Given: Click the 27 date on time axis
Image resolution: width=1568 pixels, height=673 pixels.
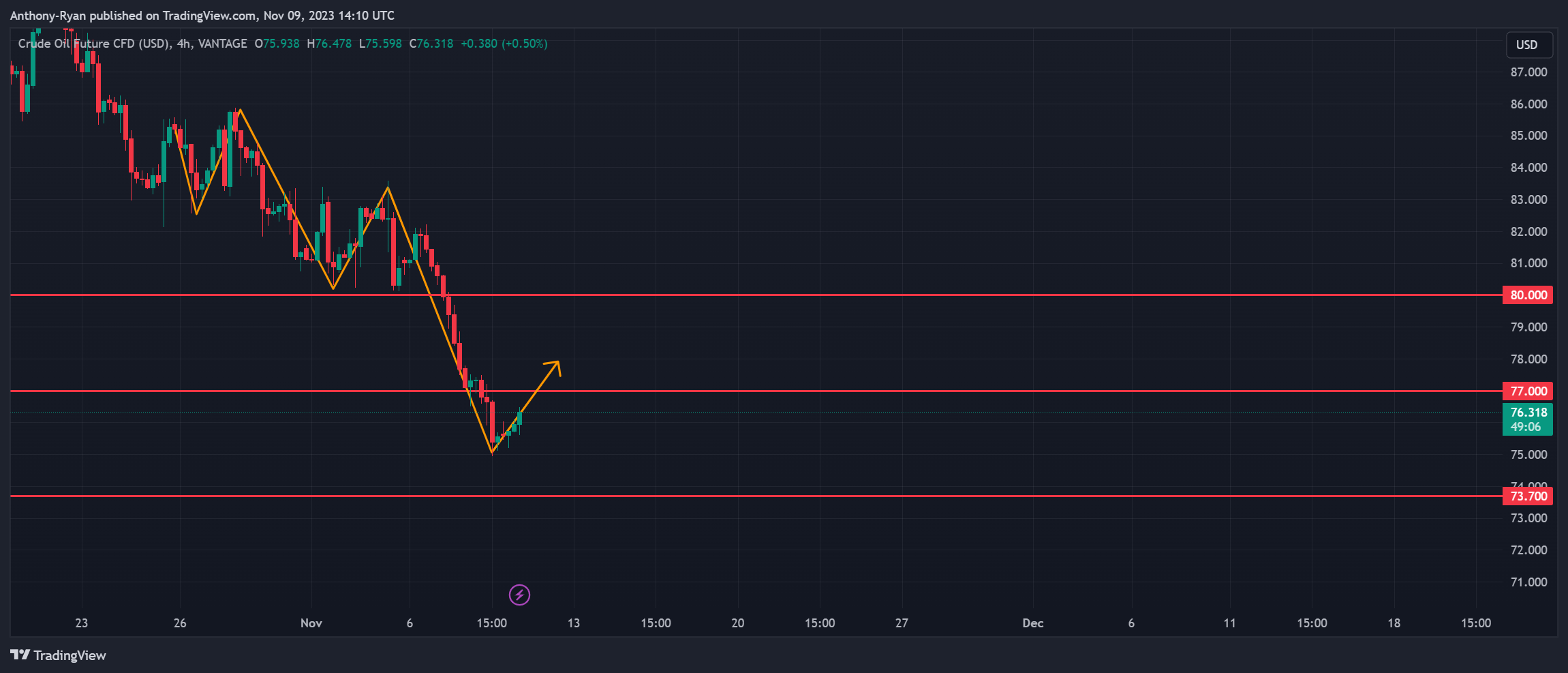Looking at the screenshot, I should point(902,623).
